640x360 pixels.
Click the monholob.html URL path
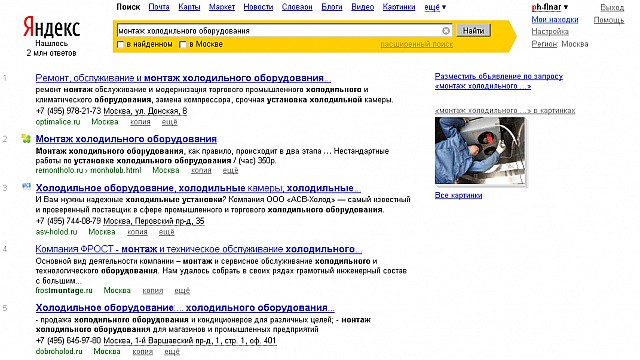[116, 170]
